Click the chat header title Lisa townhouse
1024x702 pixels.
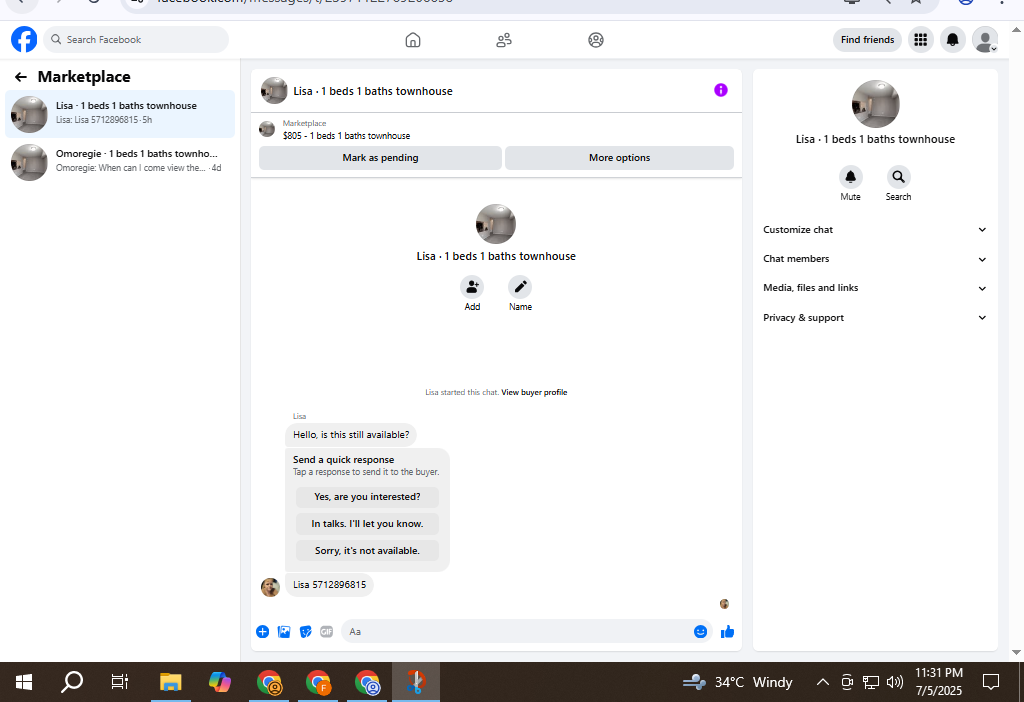pyautogui.click(x=373, y=91)
